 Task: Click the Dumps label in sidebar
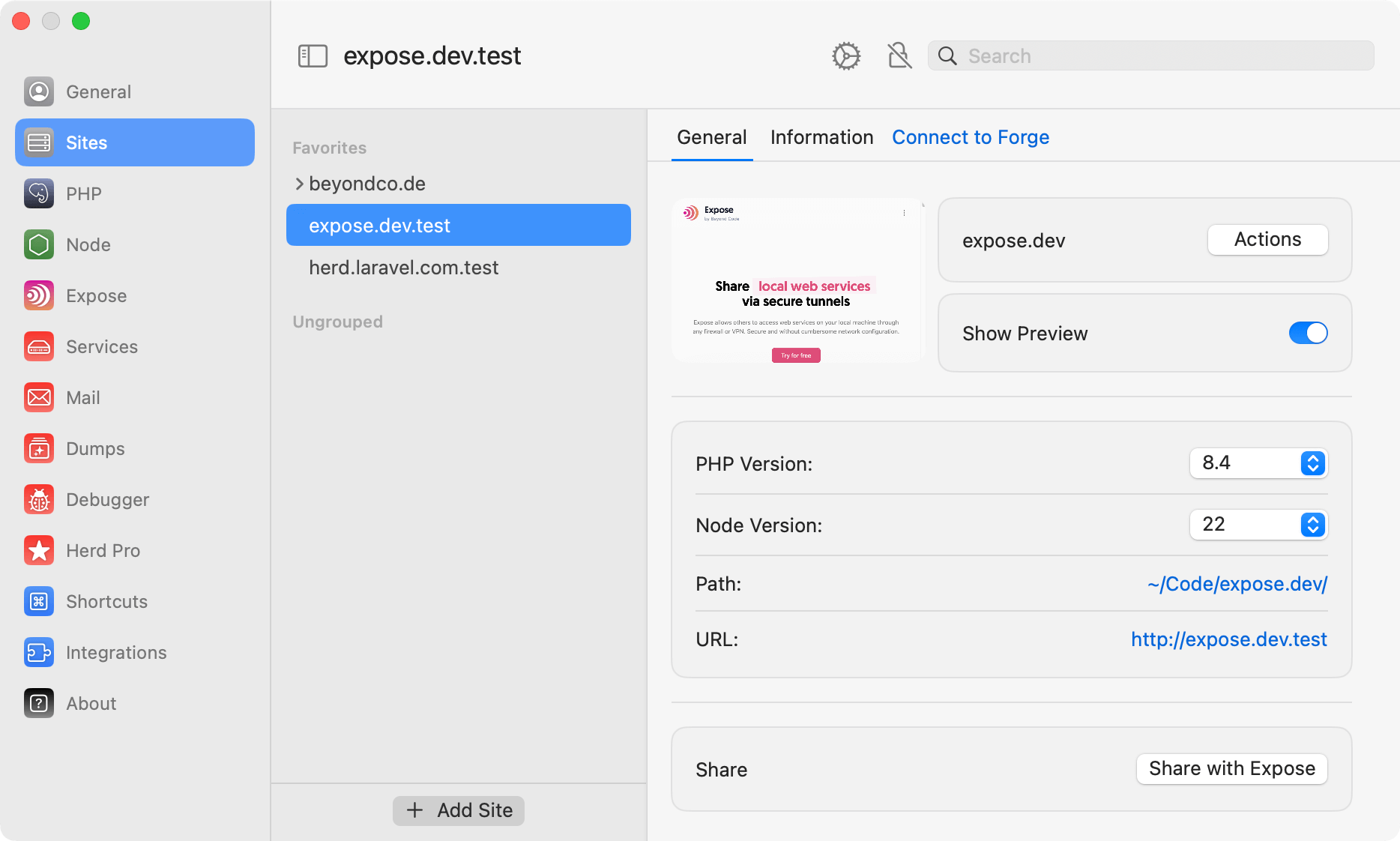pyautogui.click(x=95, y=448)
